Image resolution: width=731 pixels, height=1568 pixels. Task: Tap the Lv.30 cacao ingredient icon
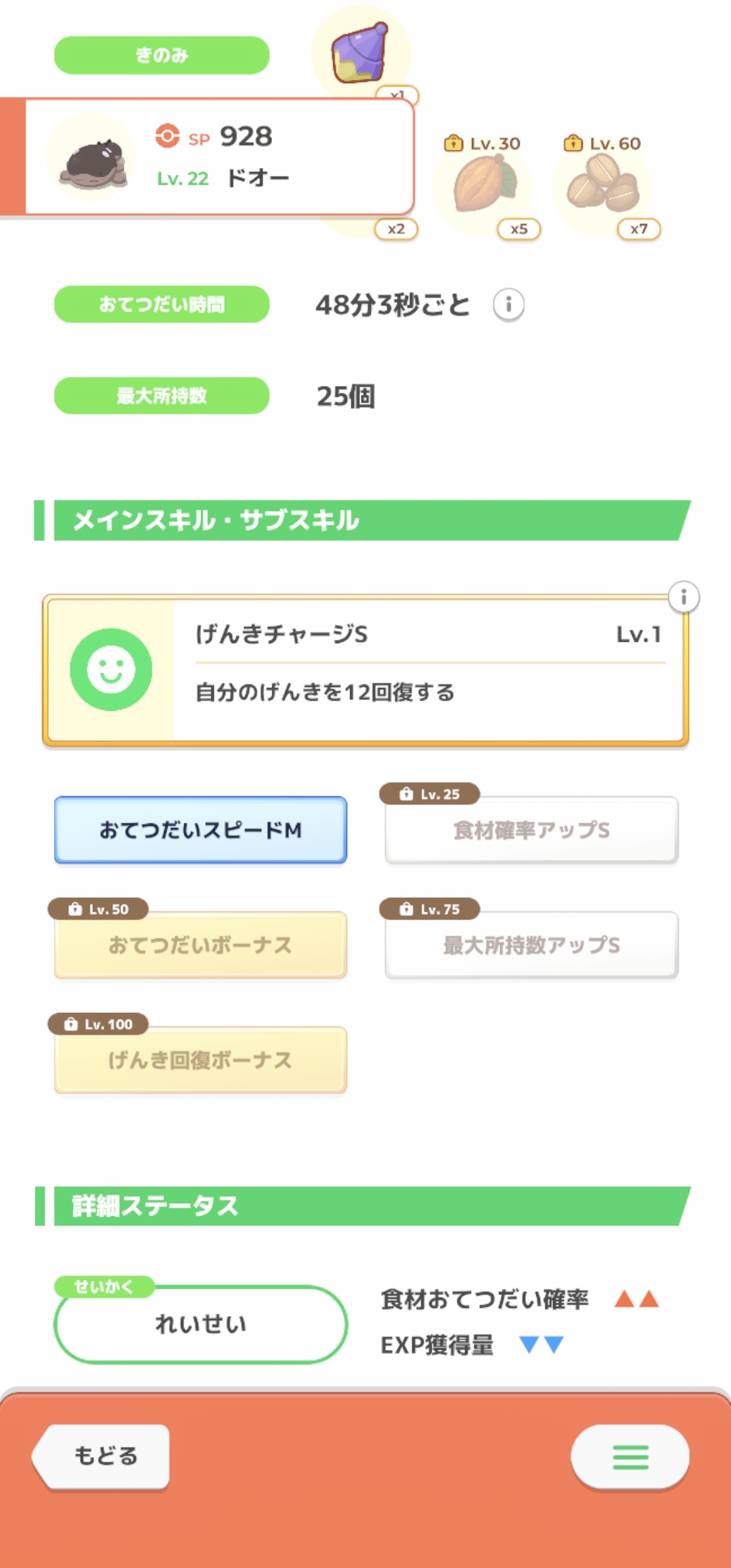coord(484,183)
